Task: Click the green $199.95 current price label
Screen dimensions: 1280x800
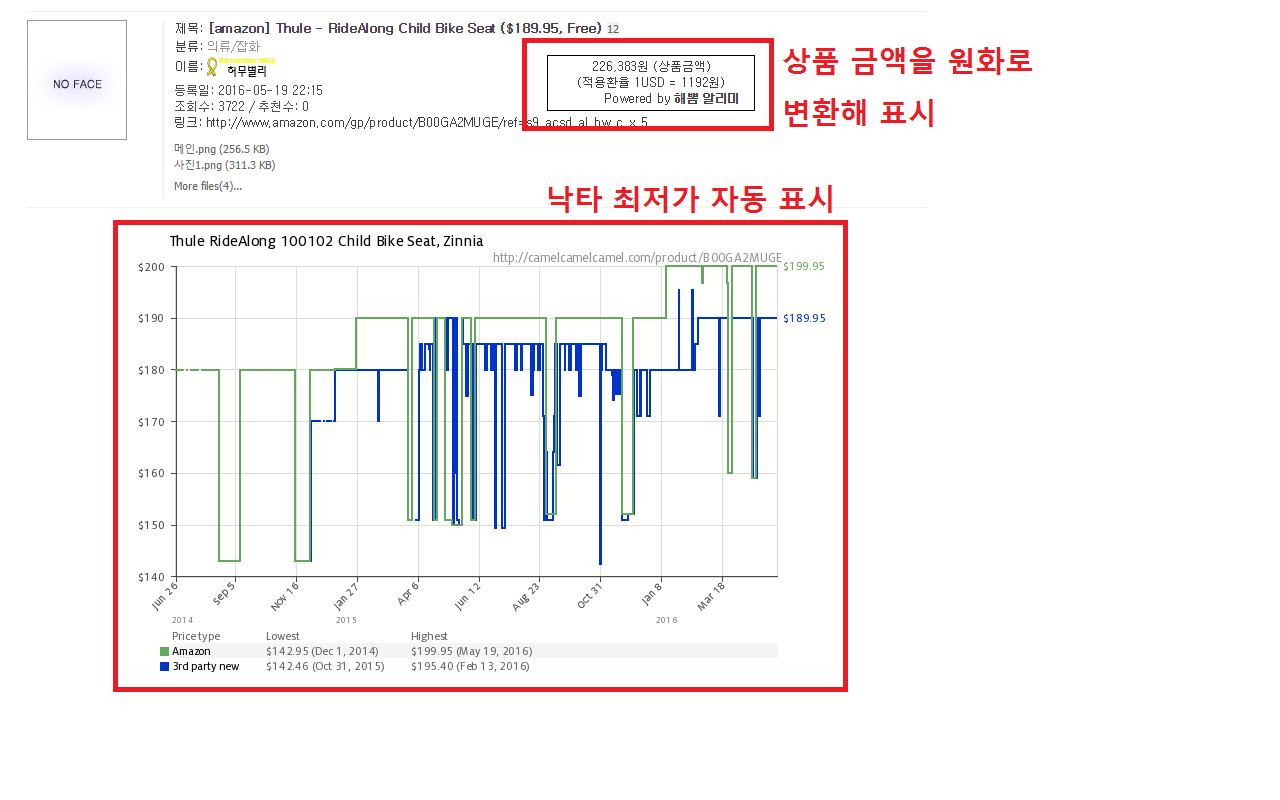Action: (x=804, y=266)
